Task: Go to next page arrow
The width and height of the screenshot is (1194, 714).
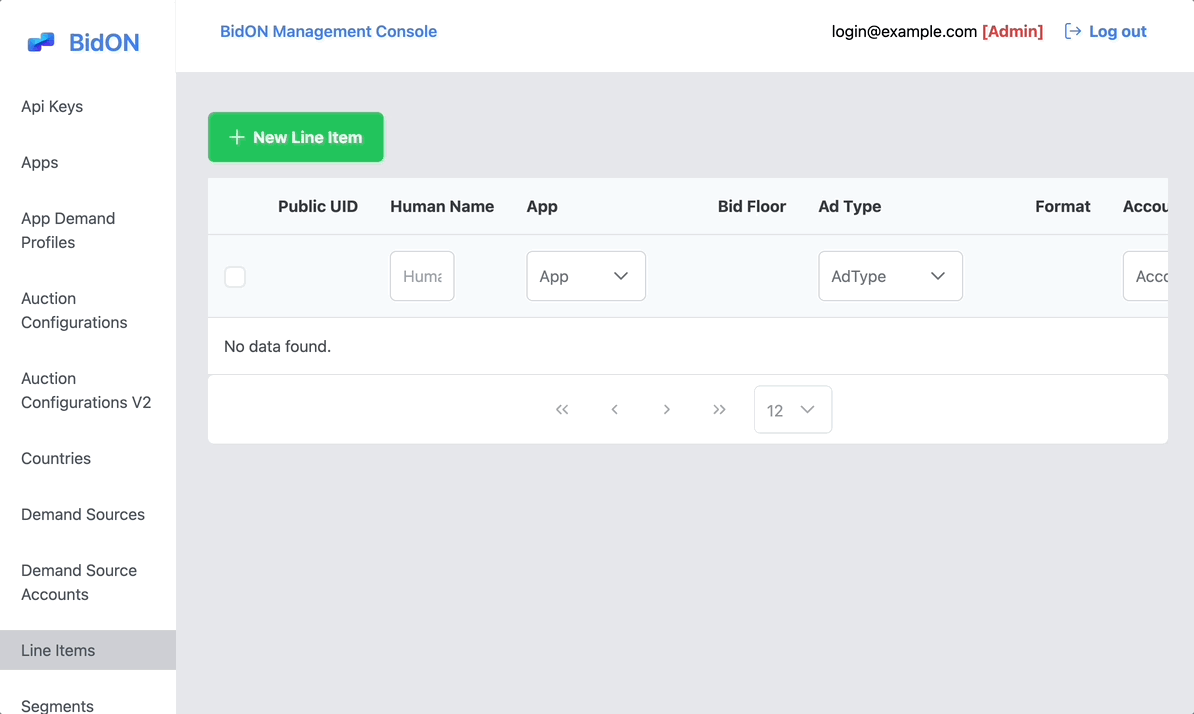Action: coord(667,410)
